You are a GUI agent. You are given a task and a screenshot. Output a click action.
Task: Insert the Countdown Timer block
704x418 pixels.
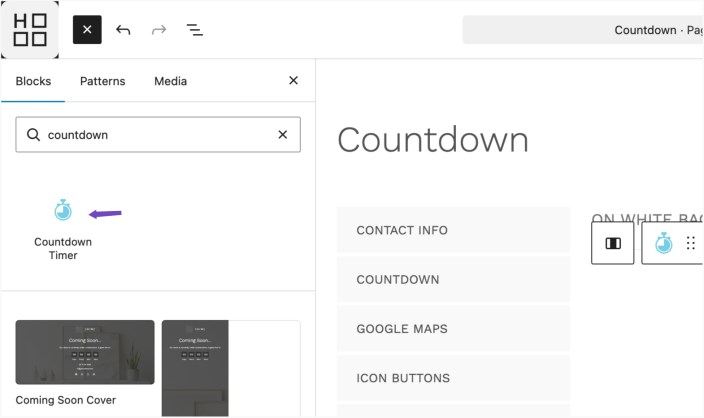click(x=63, y=229)
